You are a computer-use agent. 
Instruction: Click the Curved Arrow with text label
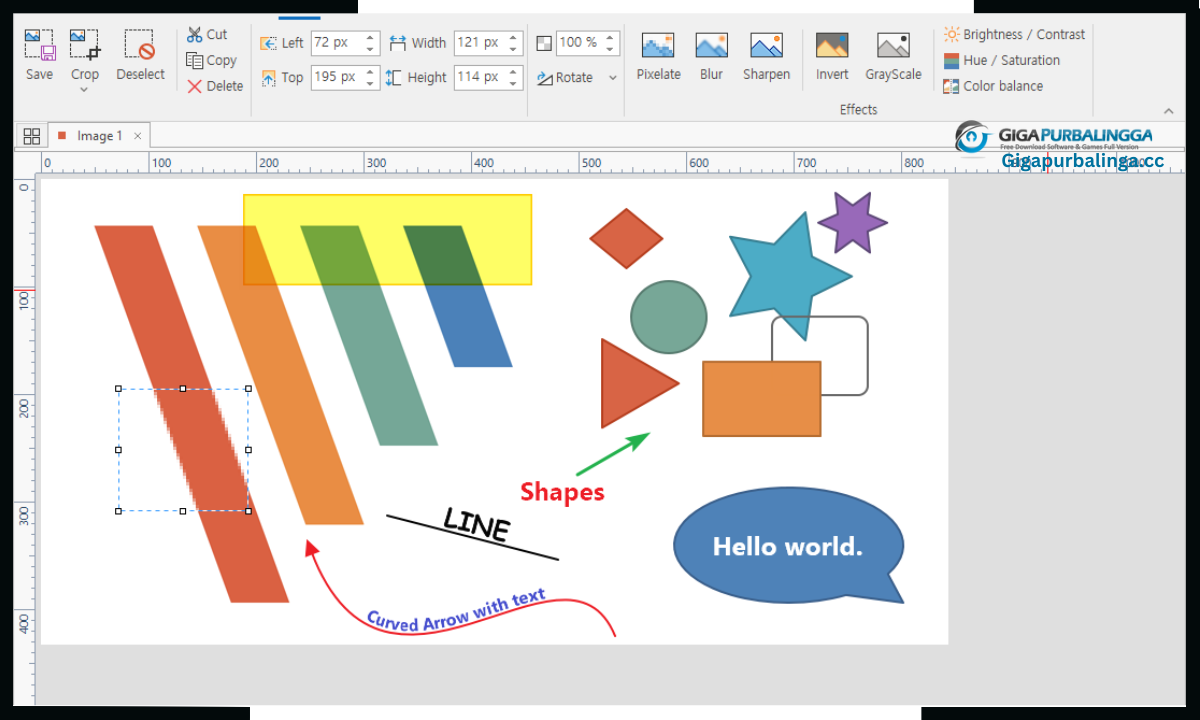tap(456, 610)
